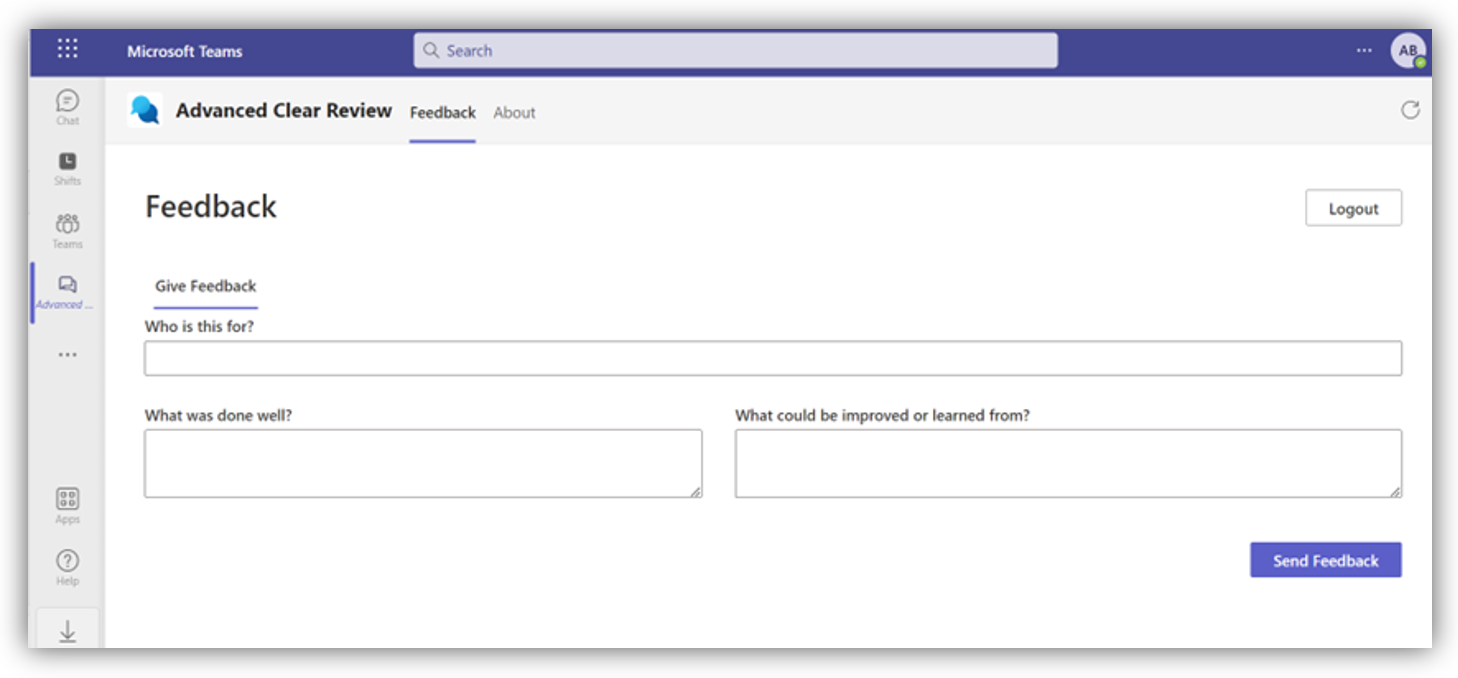Image resolution: width=1458 pixels, height=678 pixels.
Task: Open the Help icon in sidebar
Action: click(67, 565)
